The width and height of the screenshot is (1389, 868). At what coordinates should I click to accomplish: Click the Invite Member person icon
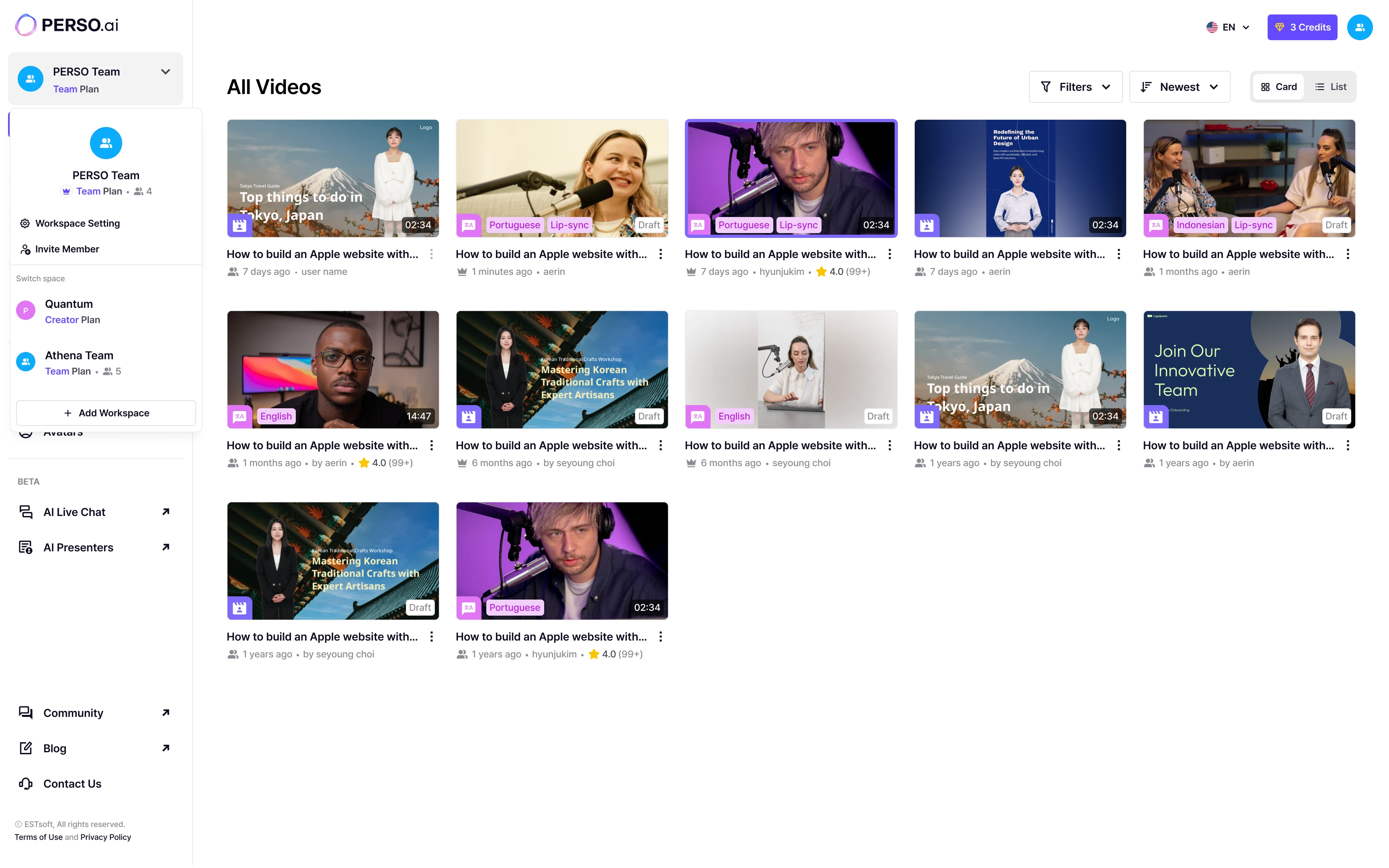(25, 249)
